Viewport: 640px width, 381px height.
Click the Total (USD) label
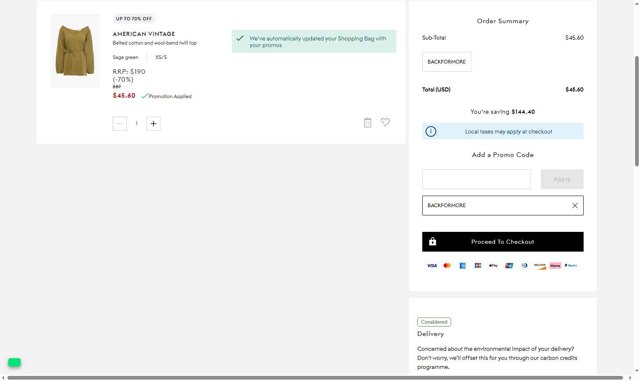pyautogui.click(x=436, y=89)
